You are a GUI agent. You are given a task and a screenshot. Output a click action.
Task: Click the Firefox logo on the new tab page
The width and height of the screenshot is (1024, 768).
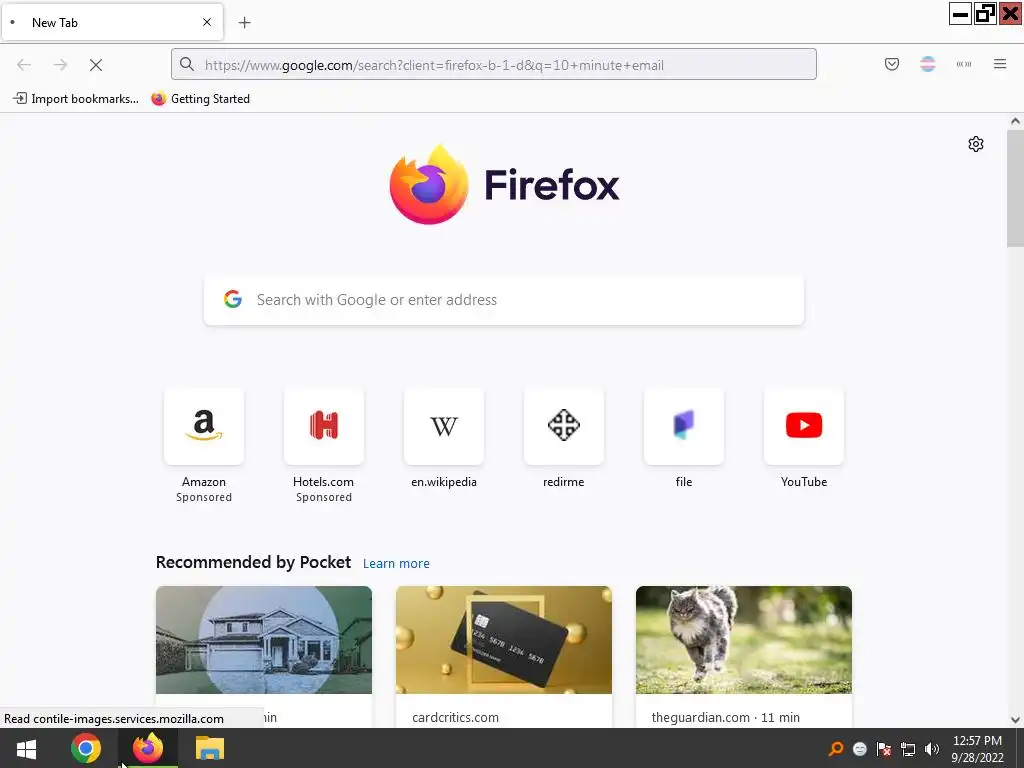pyautogui.click(x=504, y=185)
